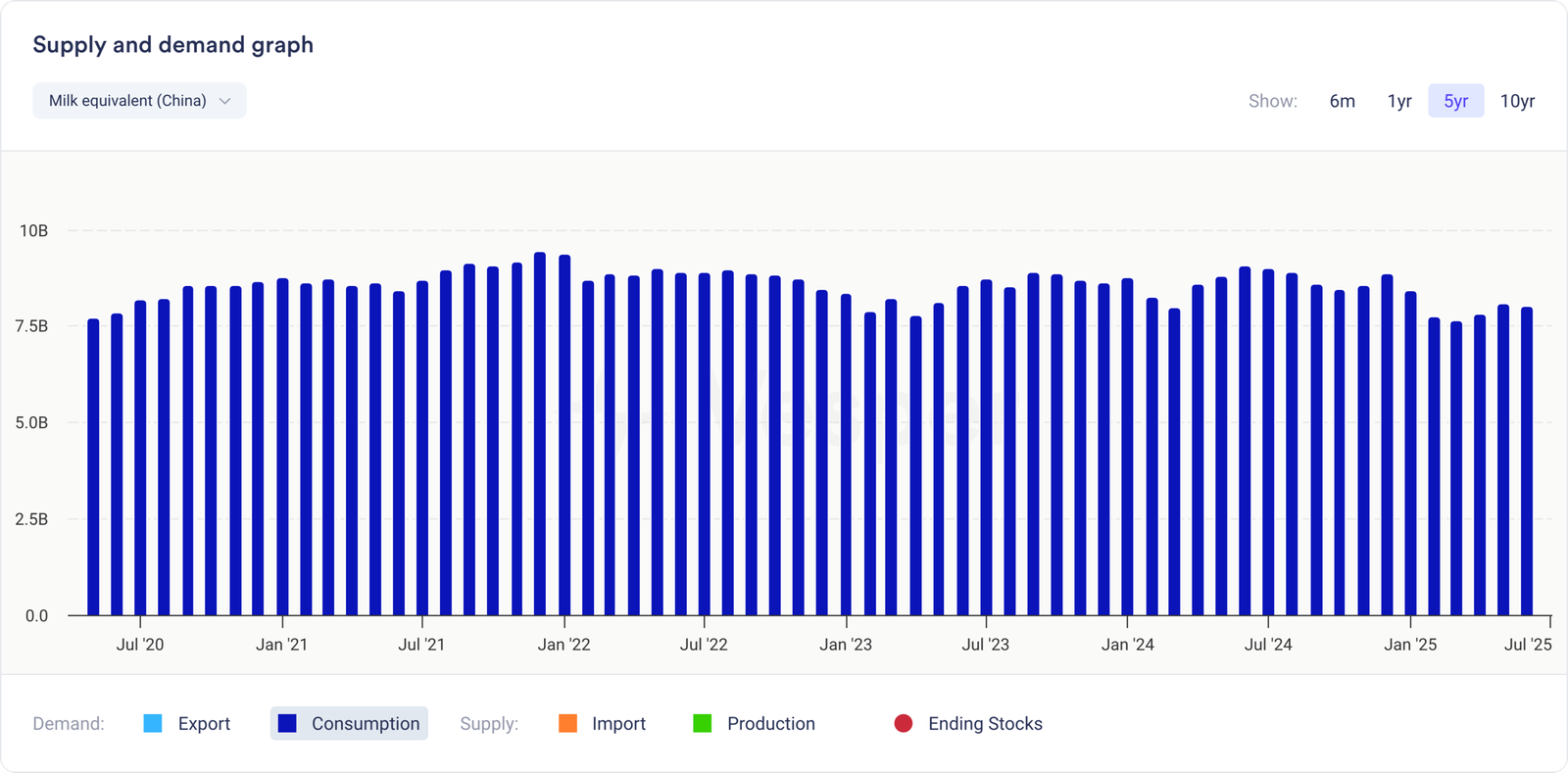Select the 5yr time range
The width and height of the screenshot is (1568, 773).
[x=1455, y=101]
